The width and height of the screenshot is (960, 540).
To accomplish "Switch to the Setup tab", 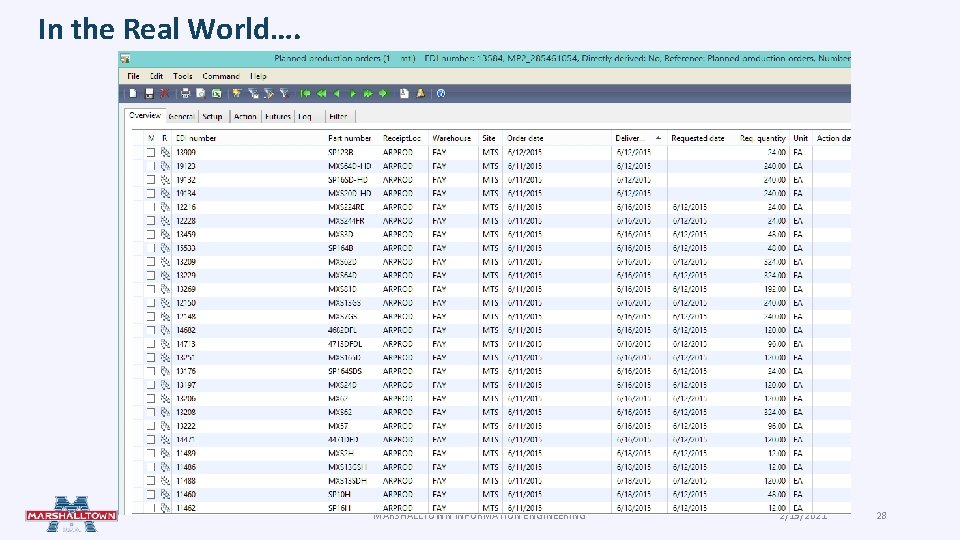I will coord(212,116).
